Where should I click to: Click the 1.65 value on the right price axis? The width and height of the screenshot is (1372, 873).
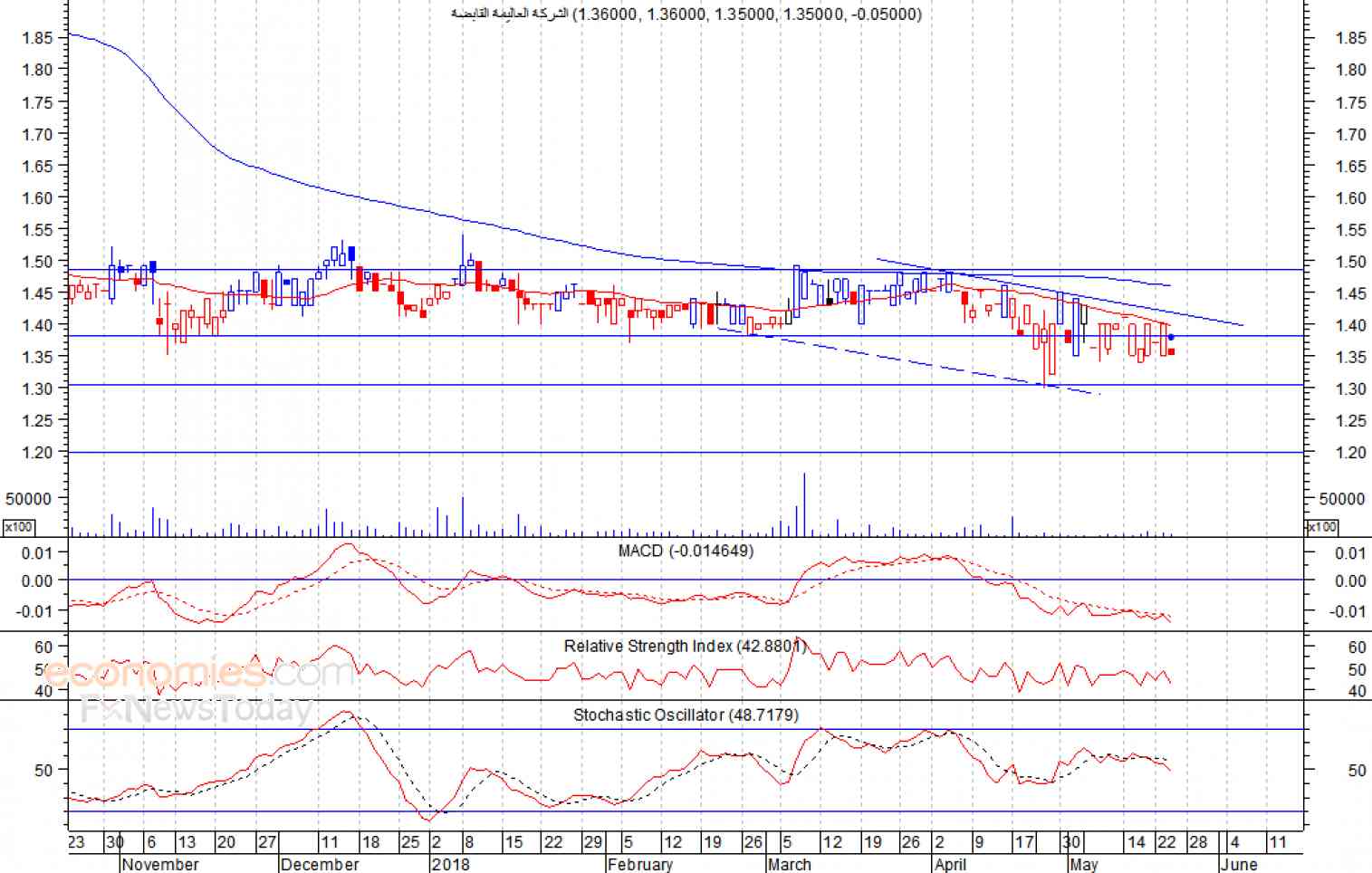[x=1350, y=166]
